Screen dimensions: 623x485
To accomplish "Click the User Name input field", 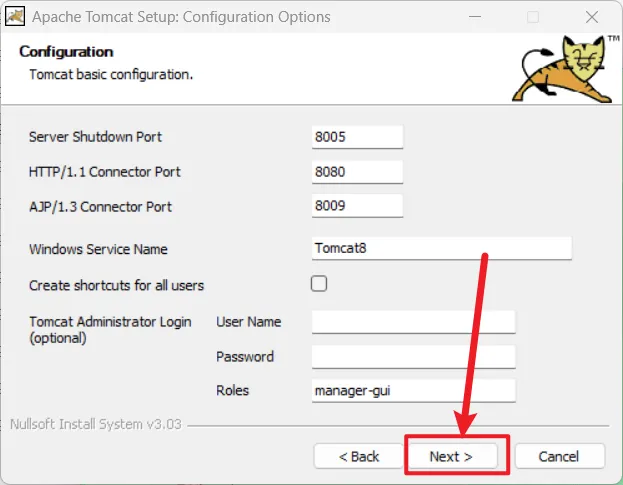I will (x=414, y=322).
